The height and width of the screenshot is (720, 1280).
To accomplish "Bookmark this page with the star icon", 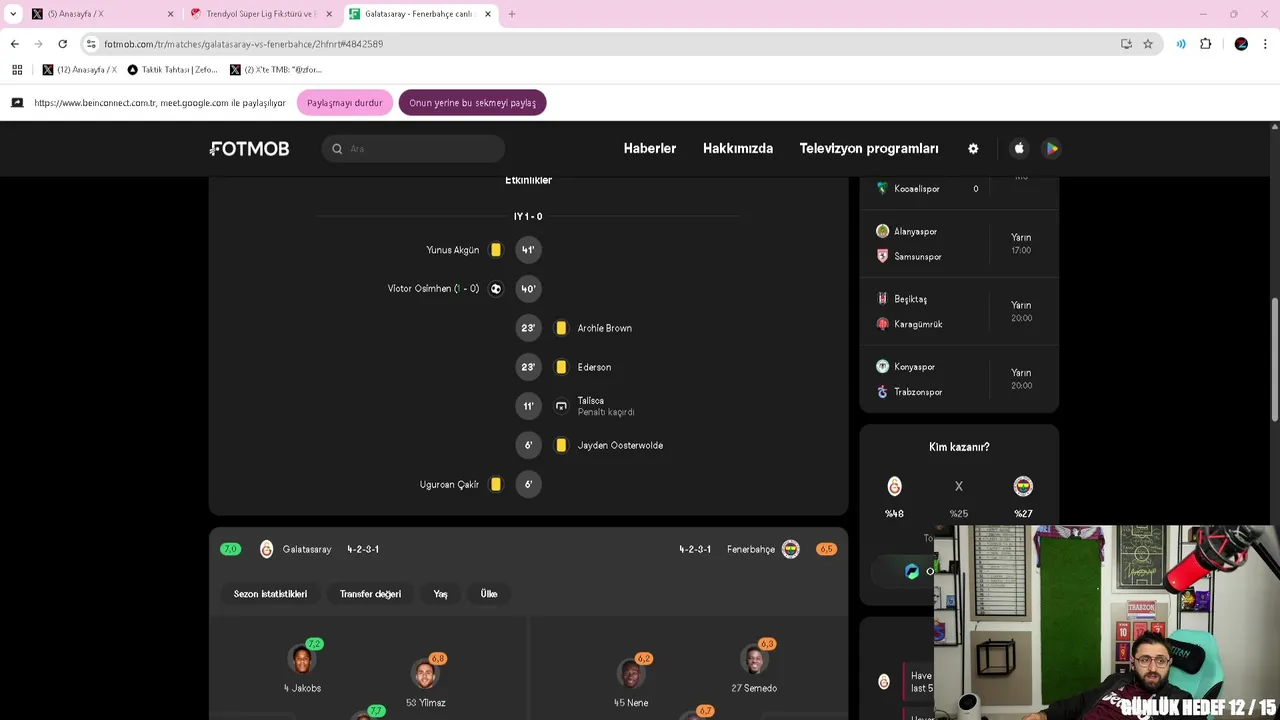I will tap(1148, 44).
